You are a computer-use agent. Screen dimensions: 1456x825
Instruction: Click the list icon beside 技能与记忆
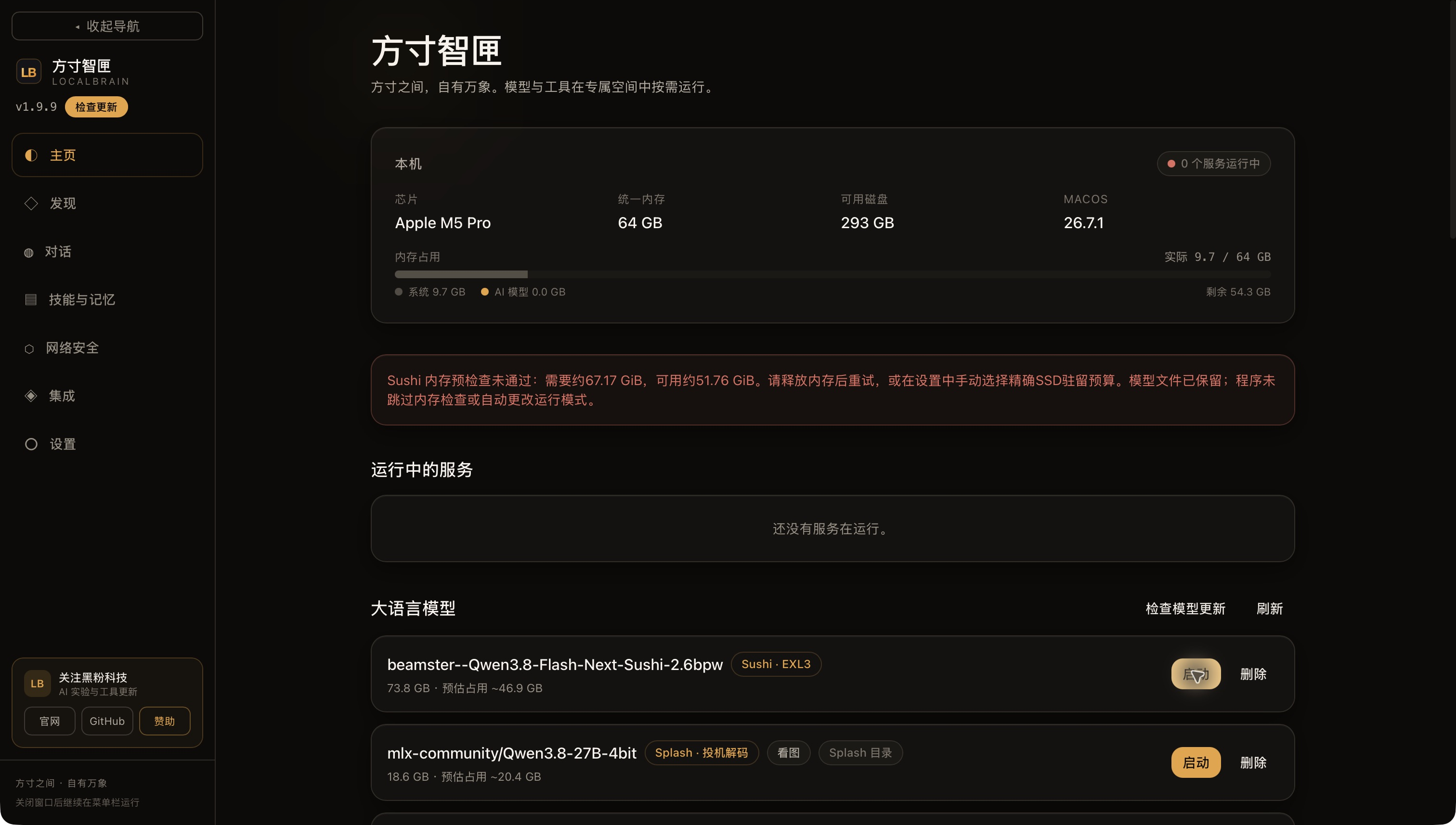coord(31,300)
